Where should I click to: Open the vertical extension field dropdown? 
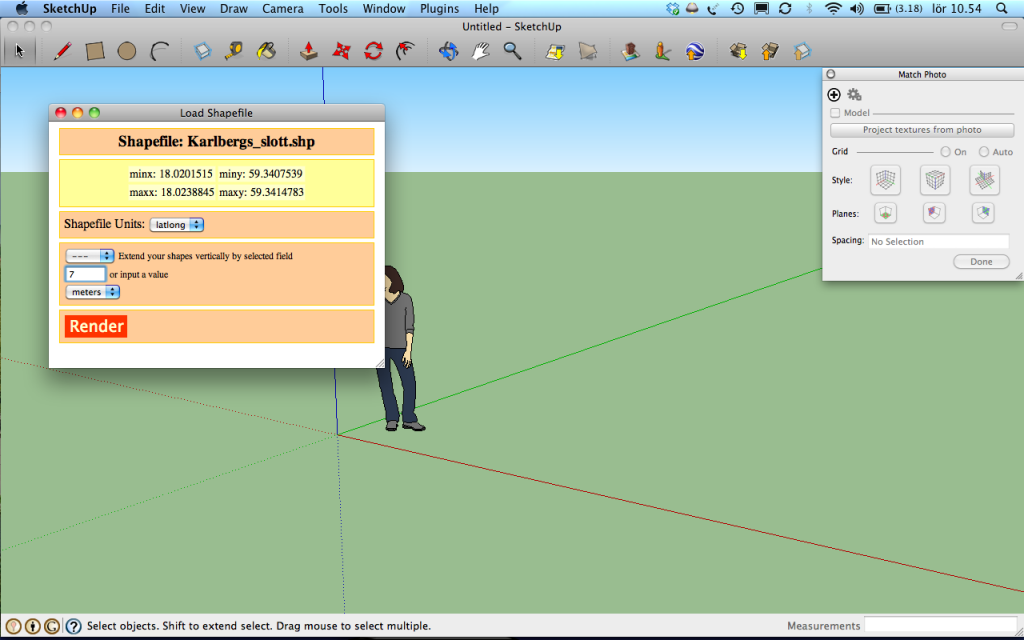pyautogui.click(x=90, y=256)
